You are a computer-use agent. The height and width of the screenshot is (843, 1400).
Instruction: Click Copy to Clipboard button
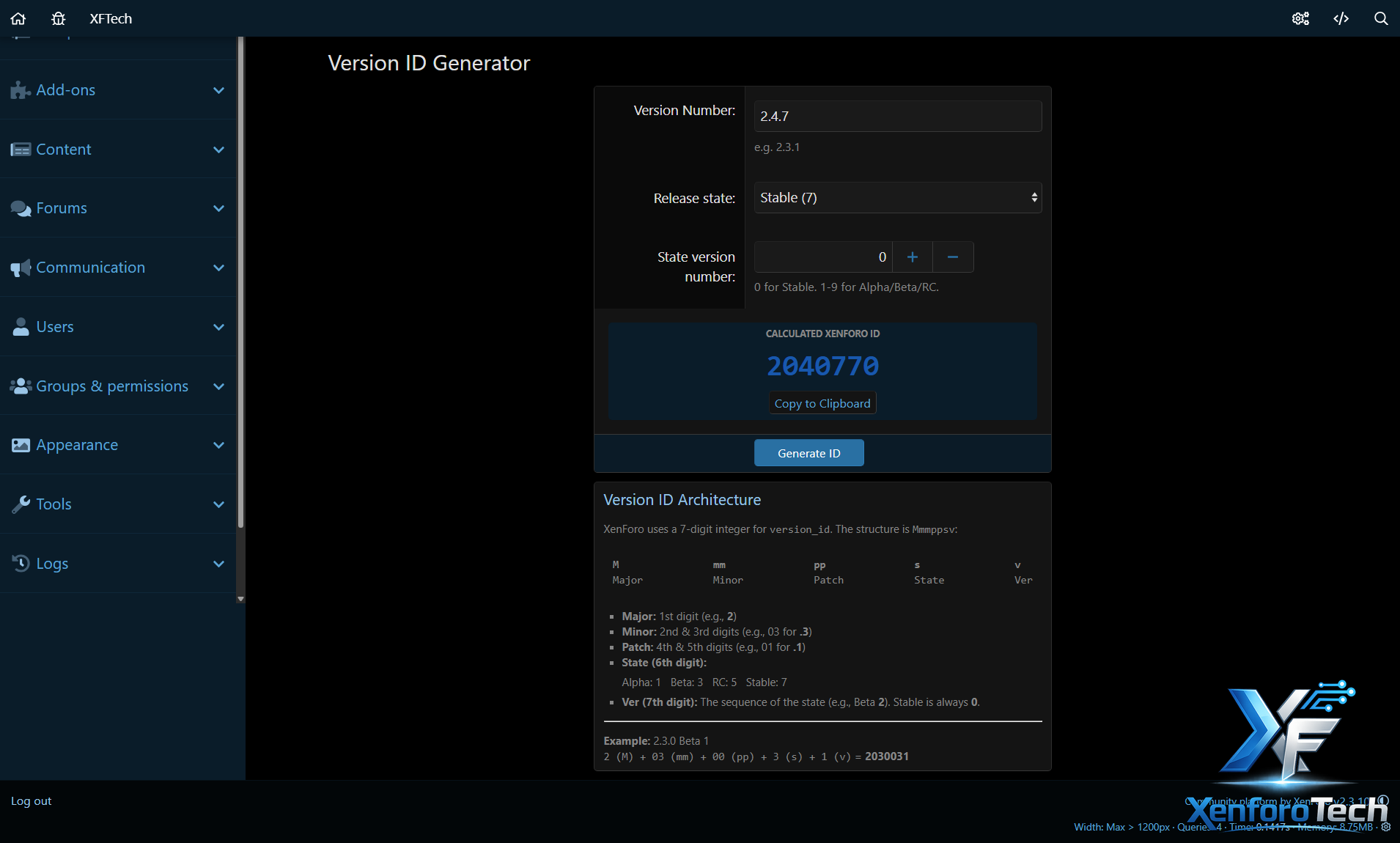(822, 403)
